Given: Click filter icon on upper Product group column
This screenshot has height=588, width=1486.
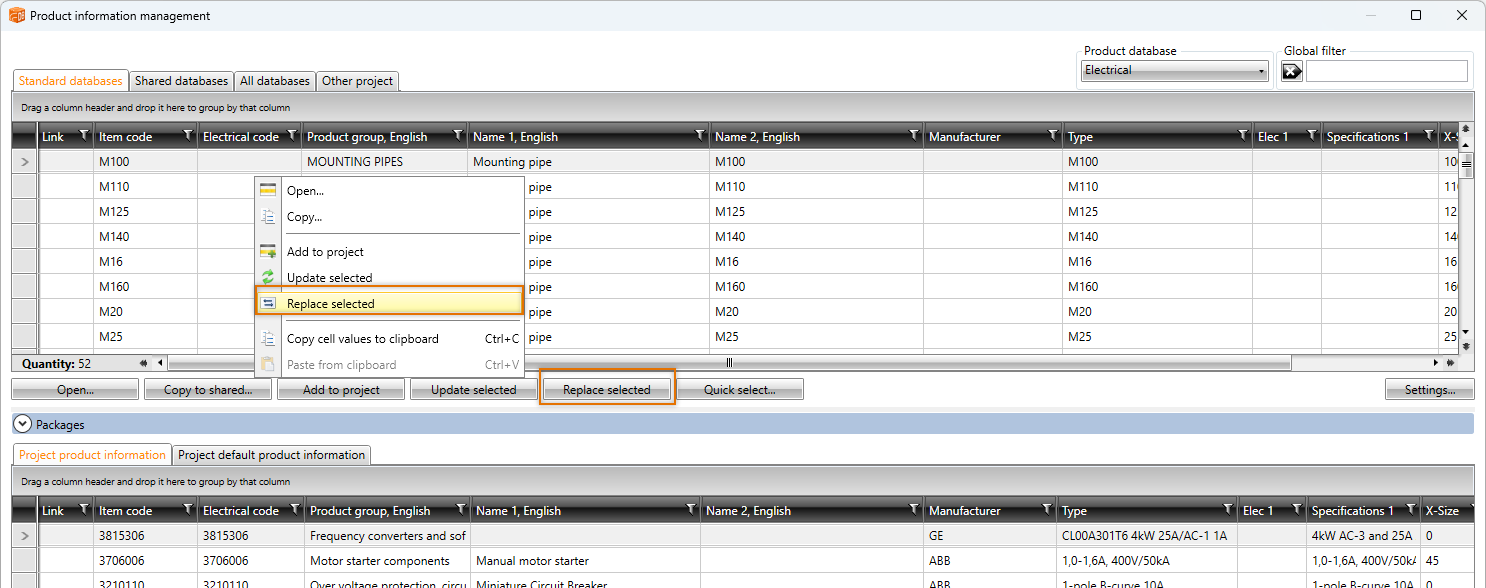Looking at the screenshot, I should (458, 135).
